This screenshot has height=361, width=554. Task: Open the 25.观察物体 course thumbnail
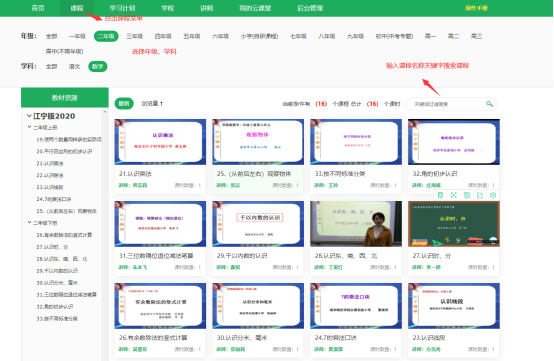coord(258,142)
